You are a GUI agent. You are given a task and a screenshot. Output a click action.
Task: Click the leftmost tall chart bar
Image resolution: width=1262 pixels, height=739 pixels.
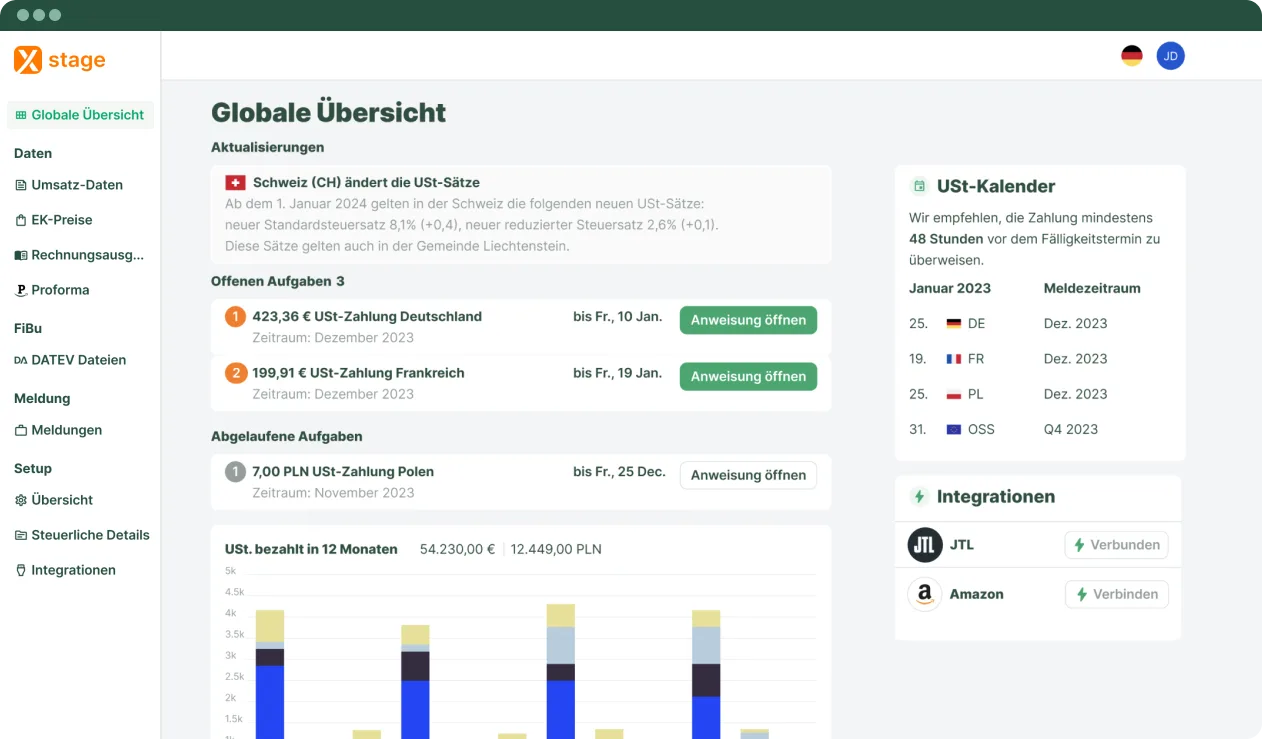(270, 674)
